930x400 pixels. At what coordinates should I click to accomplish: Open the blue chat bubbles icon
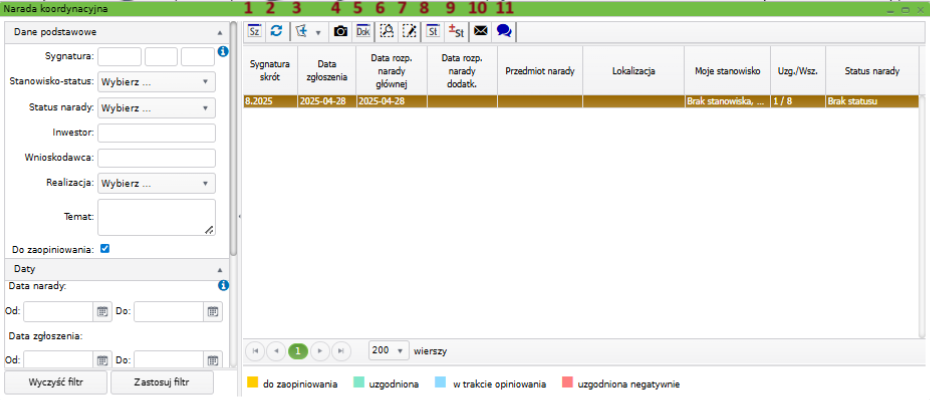pos(504,31)
